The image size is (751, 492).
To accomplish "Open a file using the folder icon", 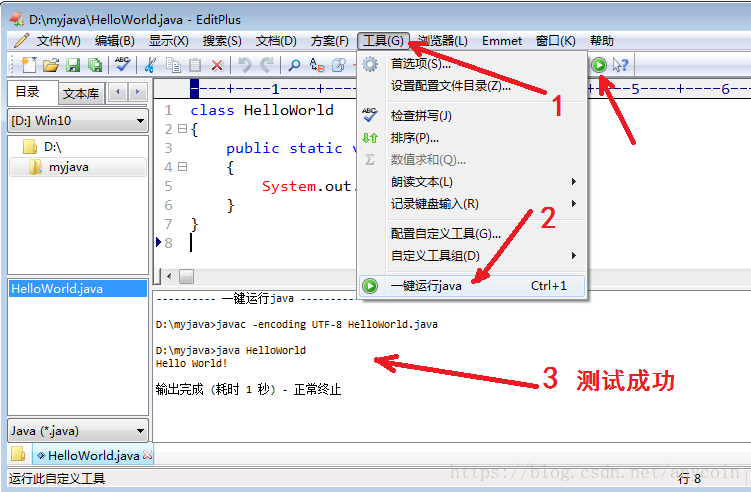I will 51,65.
